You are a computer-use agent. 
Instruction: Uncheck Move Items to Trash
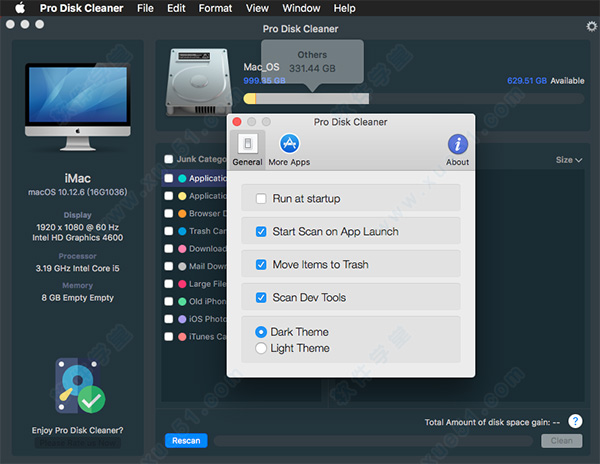coord(261,264)
